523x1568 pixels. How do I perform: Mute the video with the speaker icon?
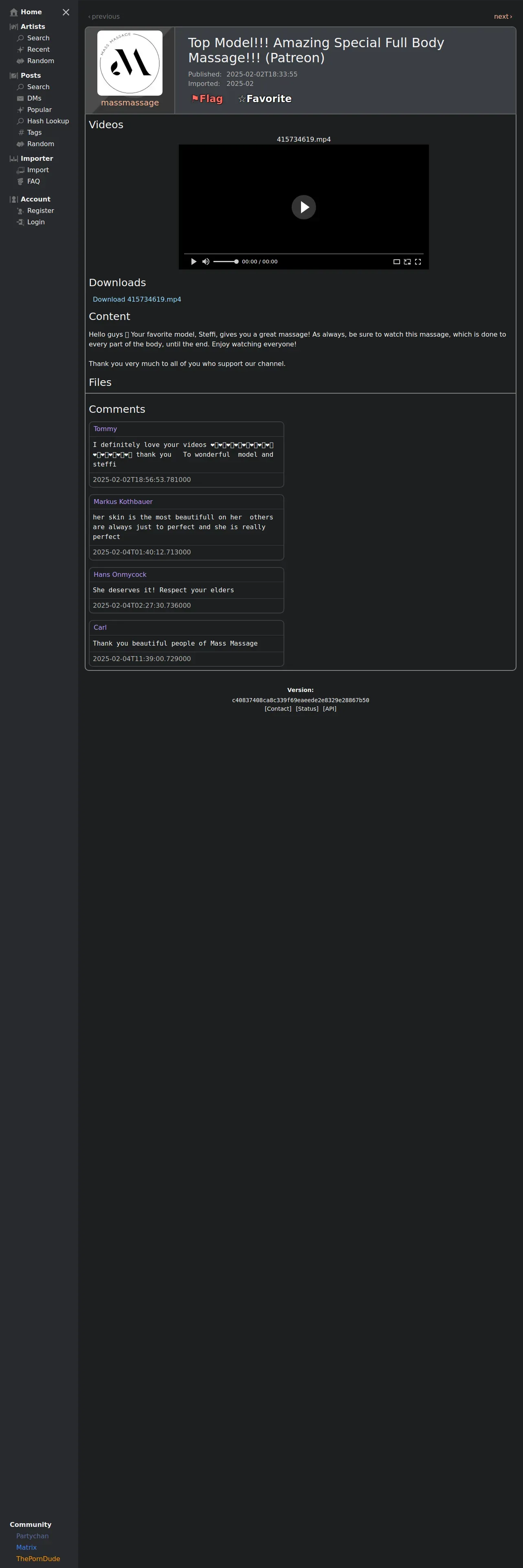pyautogui.click(x=206, y=262)
